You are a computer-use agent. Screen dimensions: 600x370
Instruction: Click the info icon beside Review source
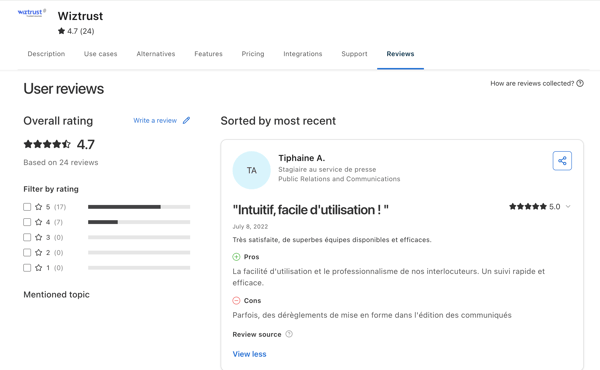coord(289,334)
